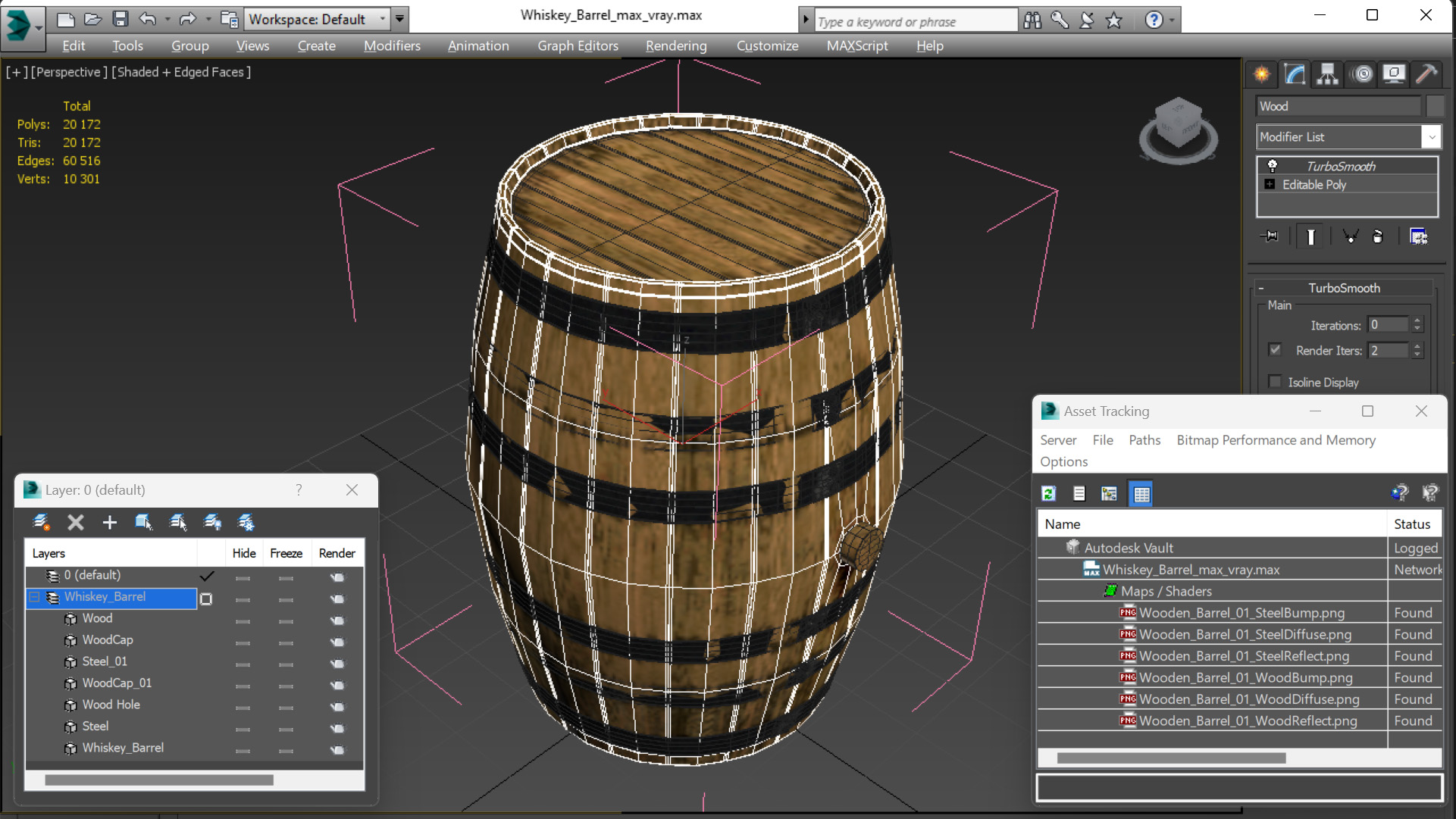This screenshot has height=819, width=1456.
Task: Open the Create command panel tab
Action: point(1262,74)
